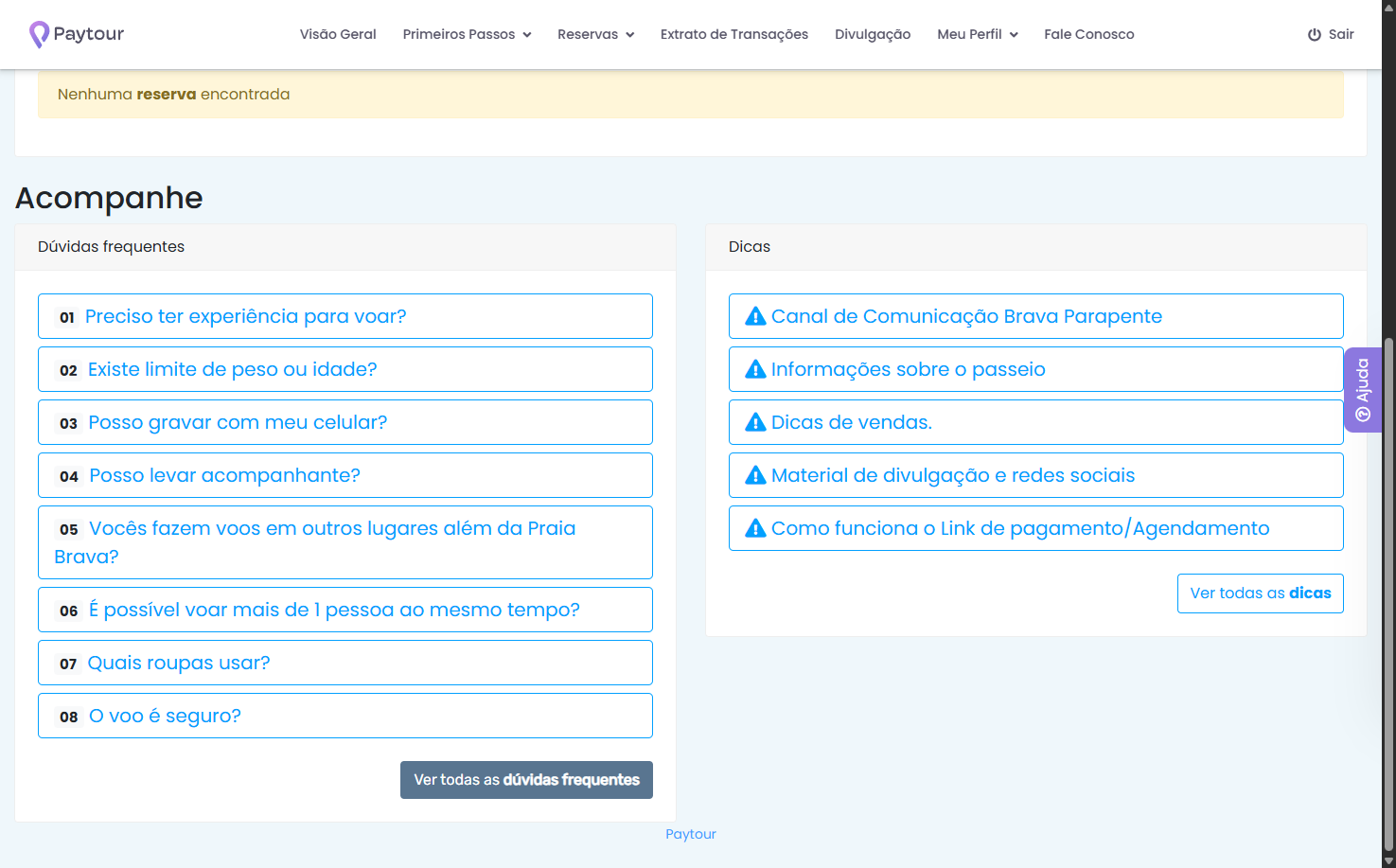The height and width of the screenshot is (868, 1396).
Task: Expand question 05 about flights beyond Praia Brava
Action: click(x=345, y=542)
